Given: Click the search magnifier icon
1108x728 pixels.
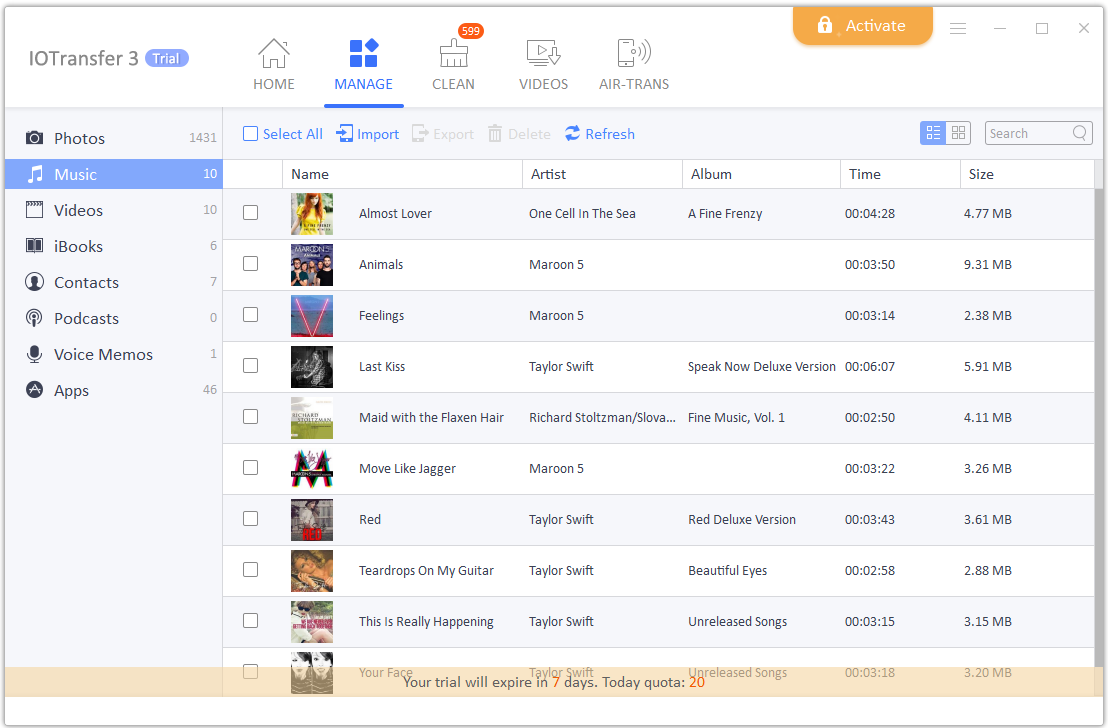Looking at the screenshot, I should (x=1080, y=133).
